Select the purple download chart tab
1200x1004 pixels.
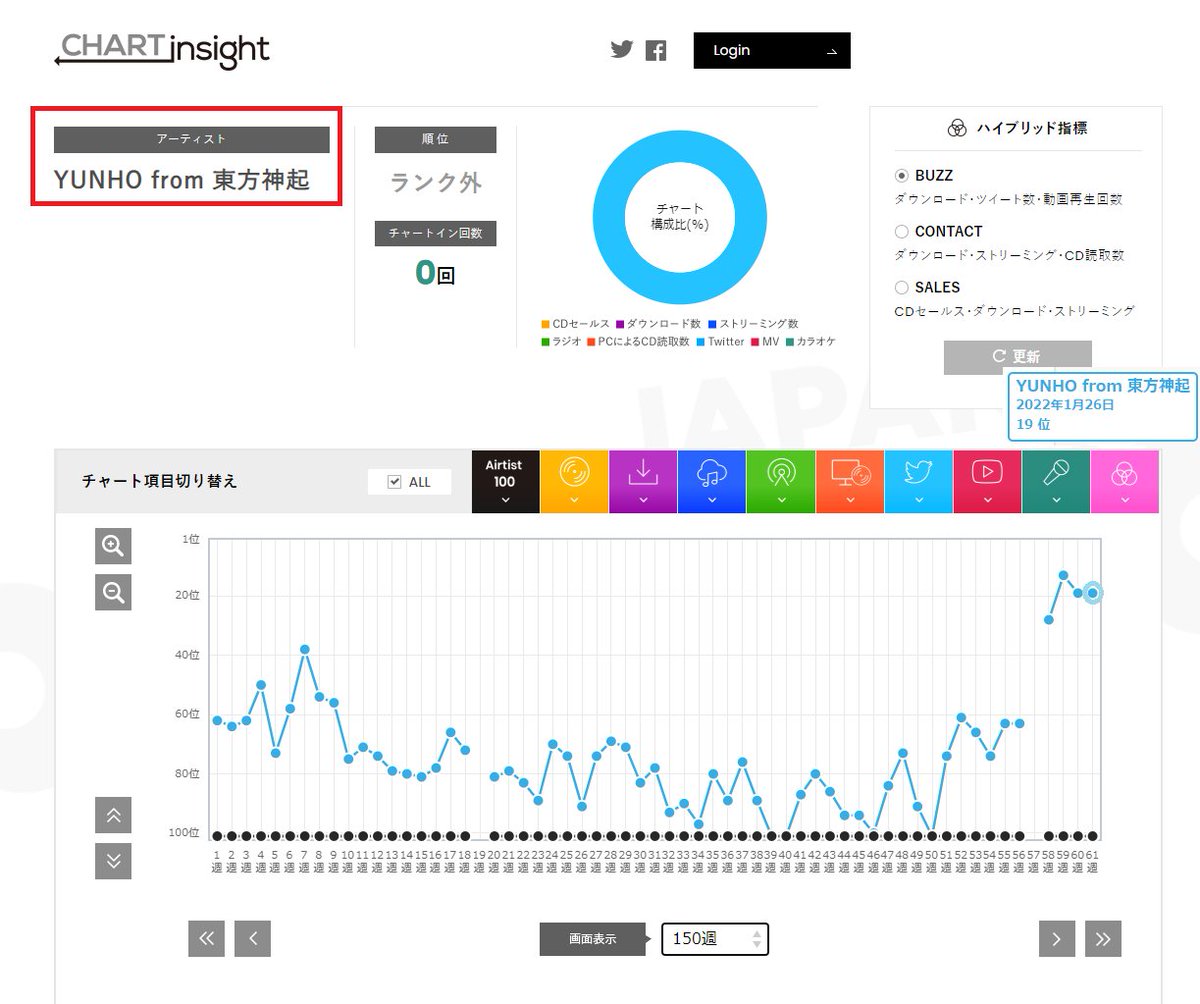coord(643,482)
